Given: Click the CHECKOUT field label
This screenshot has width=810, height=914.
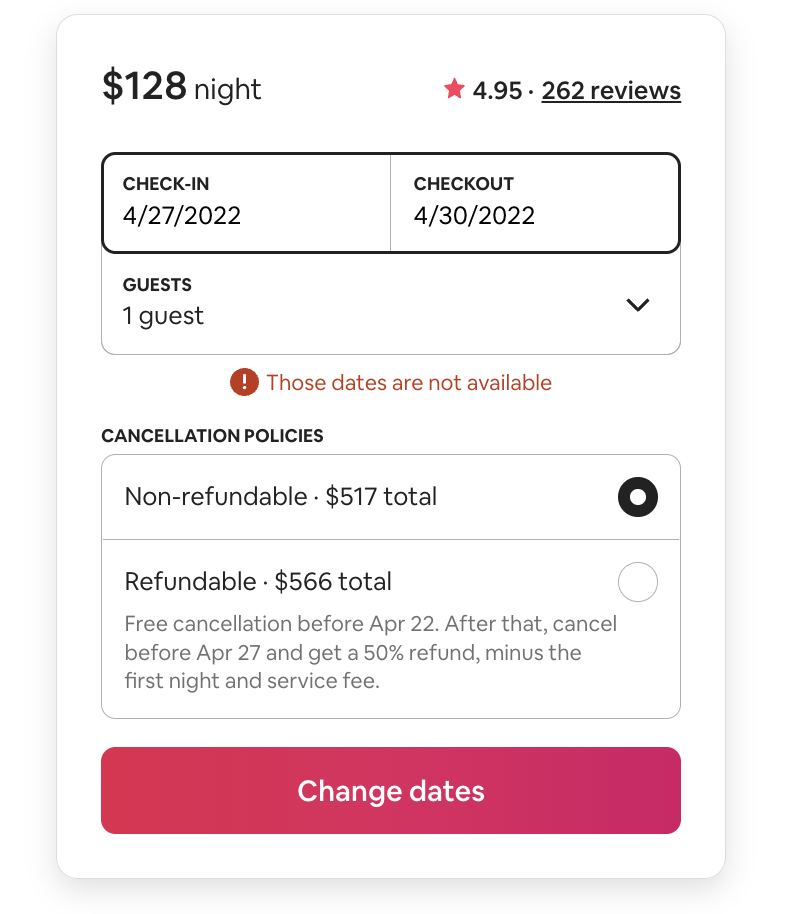Looking at the screenshot, I should 464,184.
